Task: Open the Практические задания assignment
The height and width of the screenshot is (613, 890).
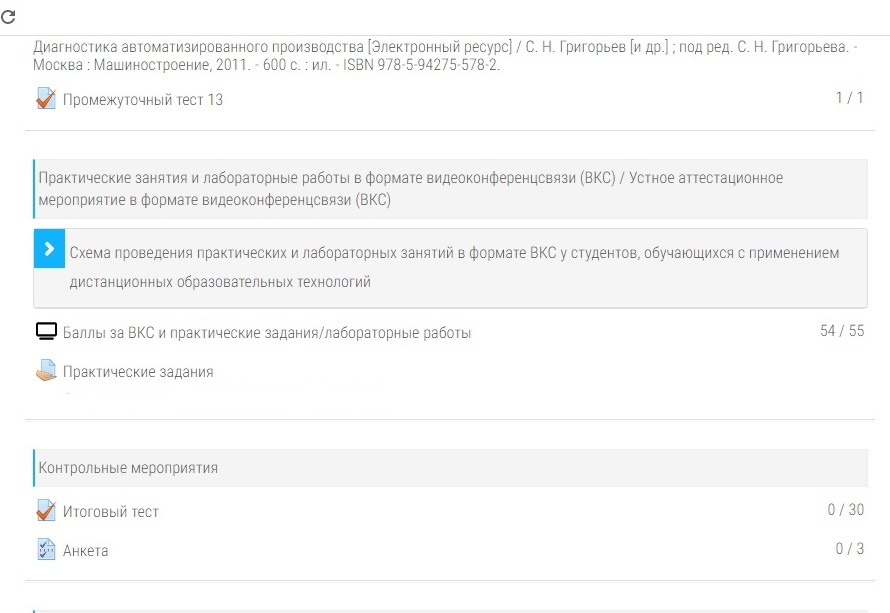Action: tap(138, 372)
